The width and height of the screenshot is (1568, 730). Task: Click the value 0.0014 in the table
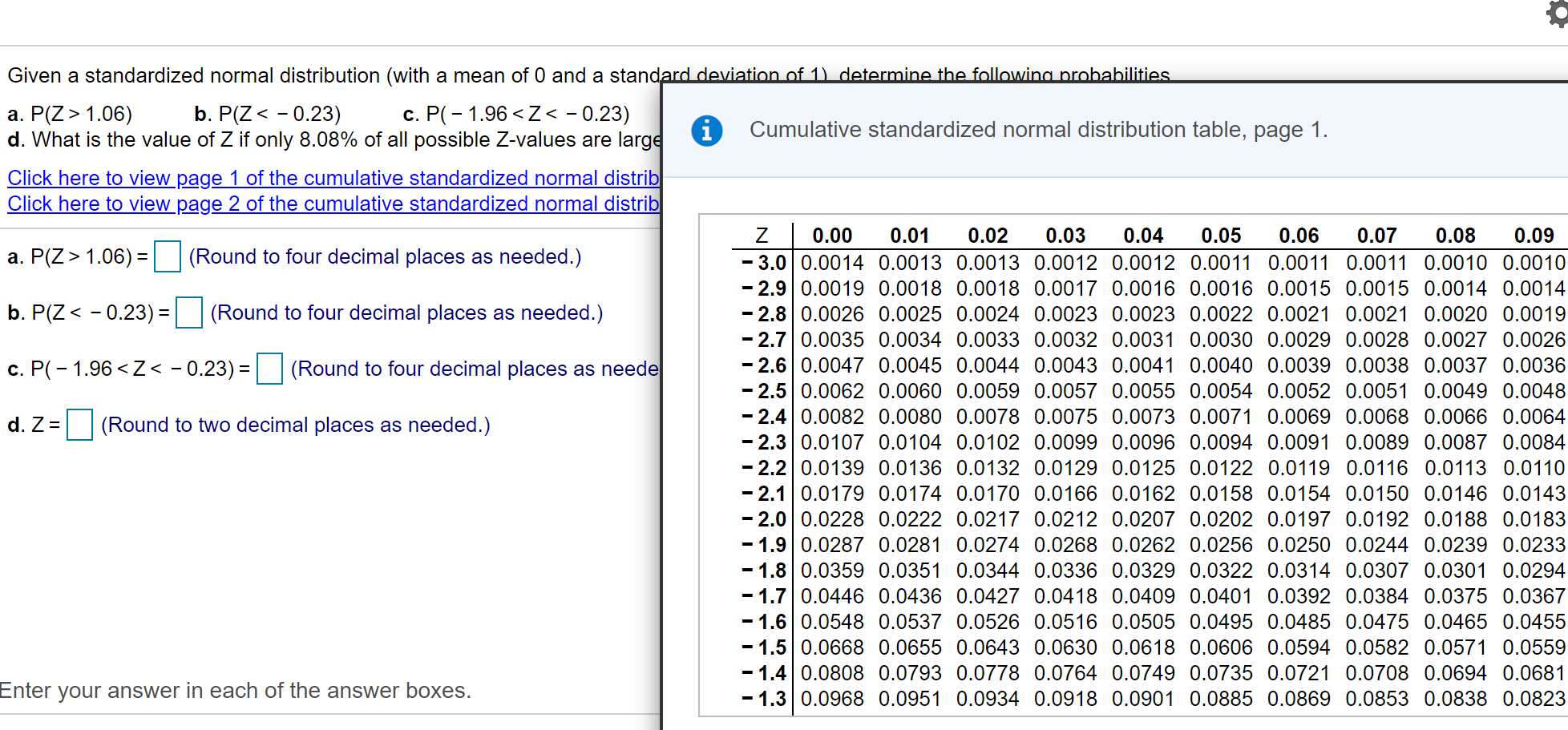point(832,262)
